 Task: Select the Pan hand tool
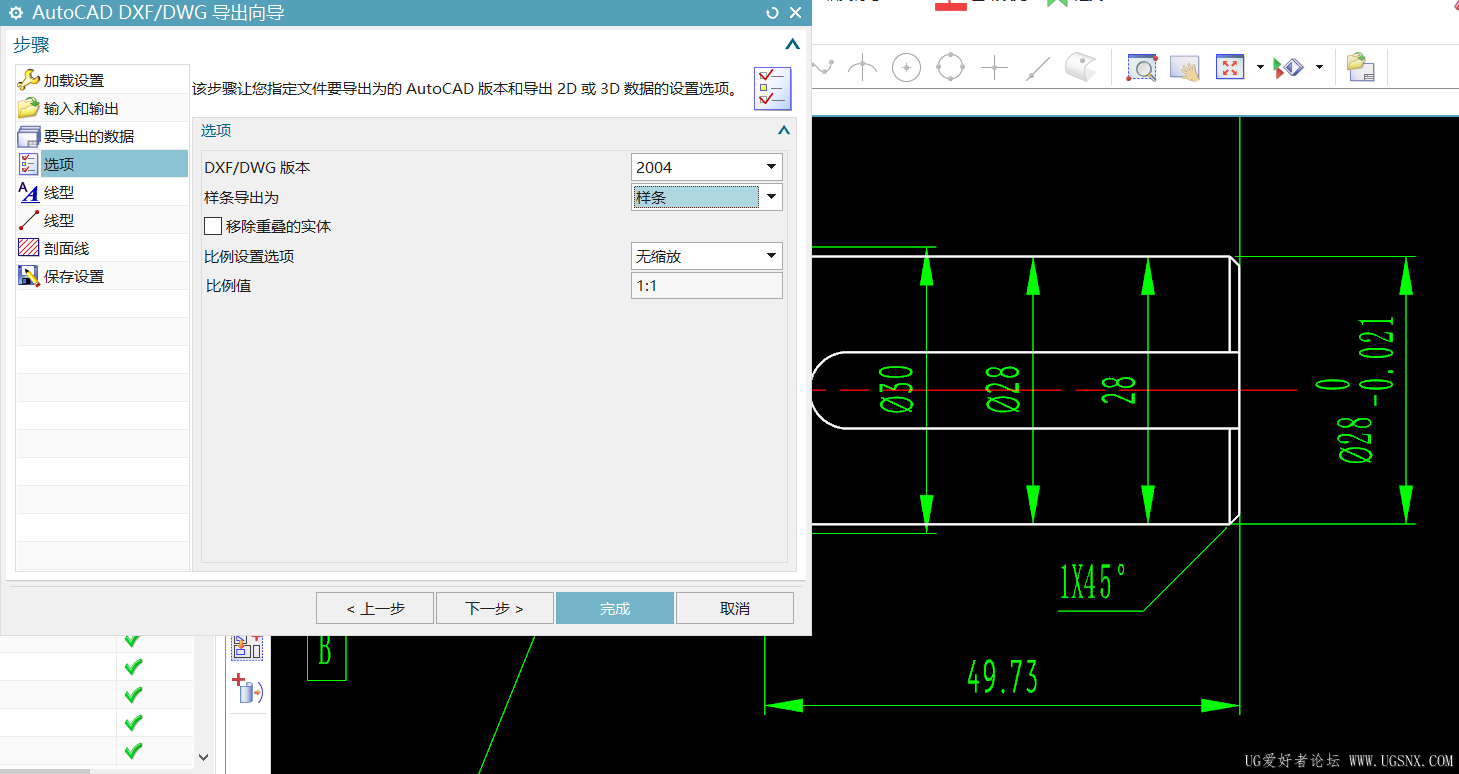coord(1185,67)
